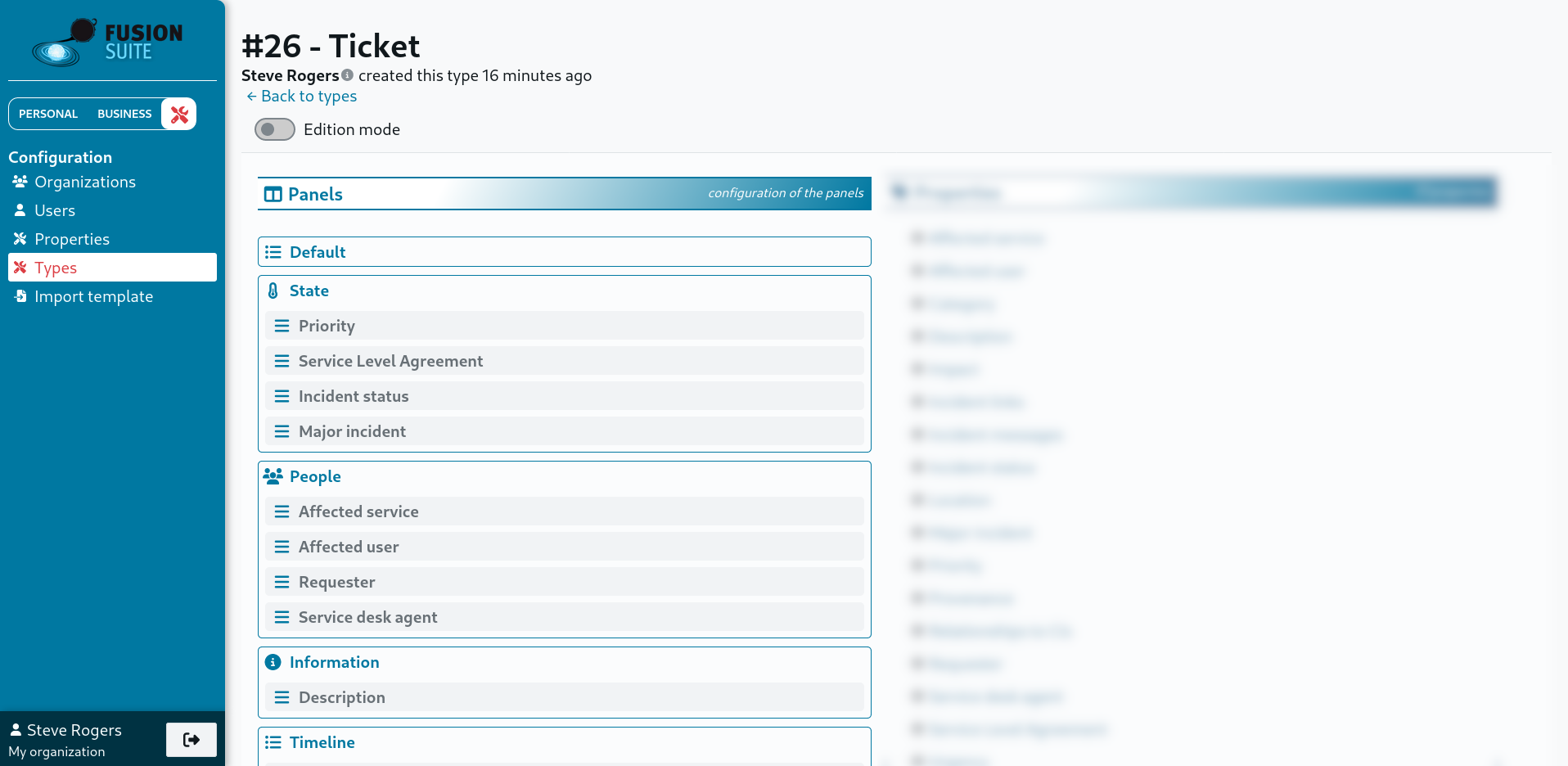Enable the Edition mode toggle
Viewport: 1568px width, 766px height.
[275, 129]
